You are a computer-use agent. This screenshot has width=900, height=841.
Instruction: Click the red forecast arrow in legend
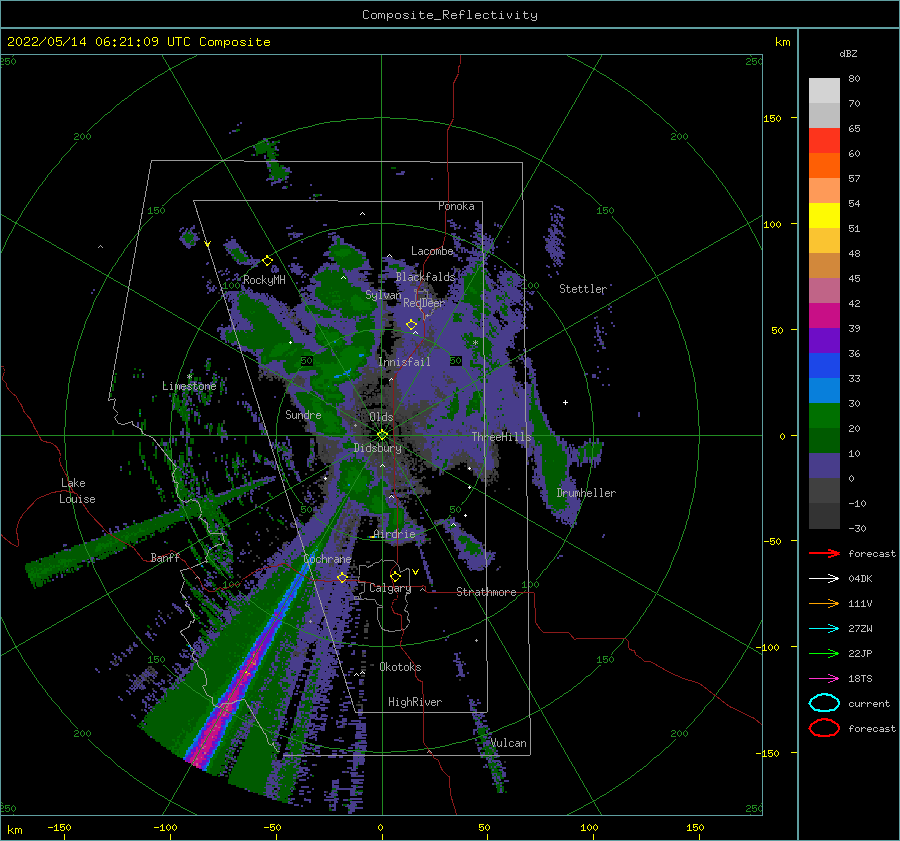[824, 553]
